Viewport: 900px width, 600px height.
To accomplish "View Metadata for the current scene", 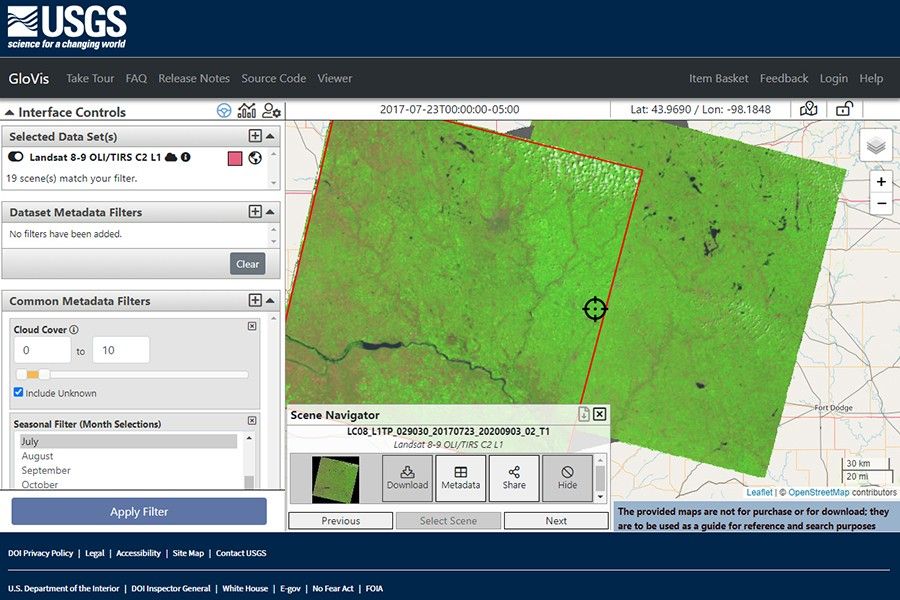I will pyautogui.click(x=461, y=478).
